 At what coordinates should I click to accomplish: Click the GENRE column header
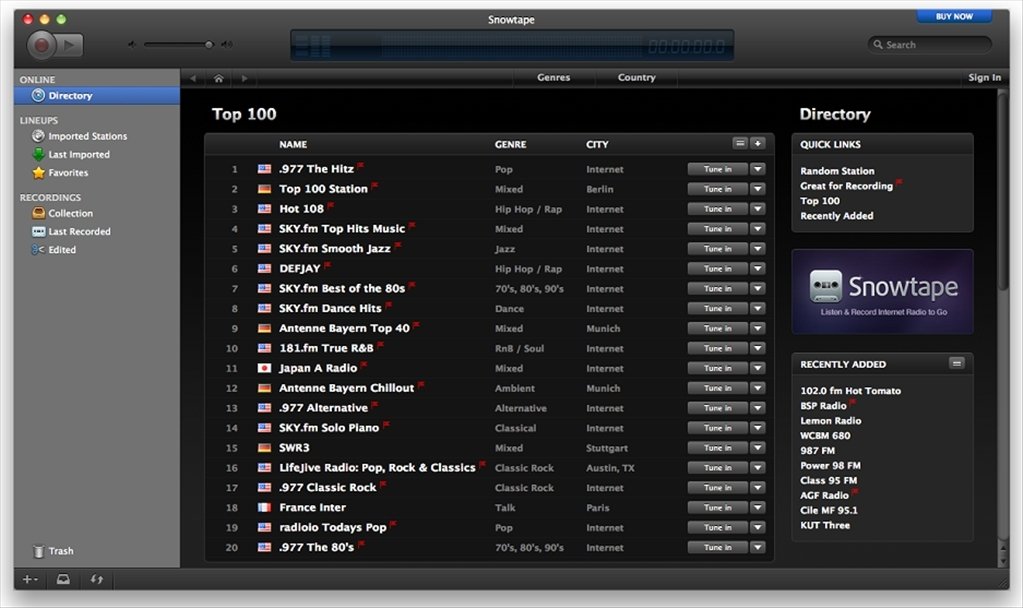coord(510,144)
